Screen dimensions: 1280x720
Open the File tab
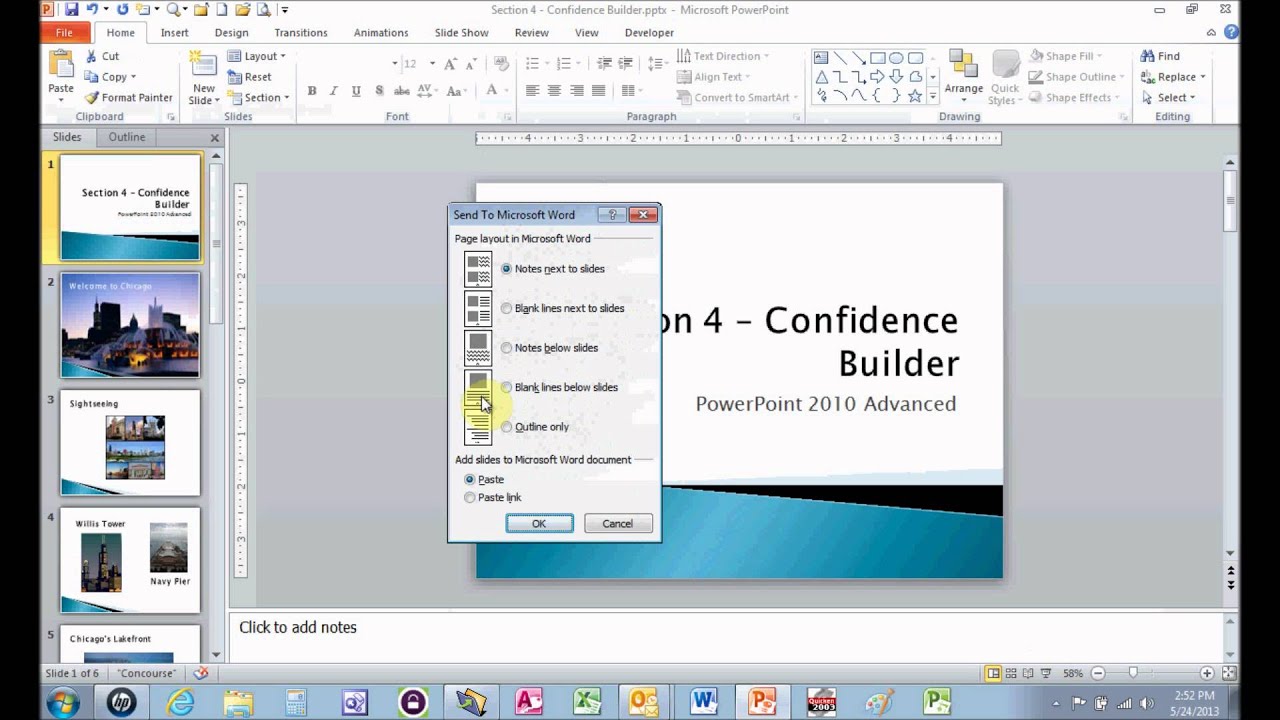(x=64, y=33)
